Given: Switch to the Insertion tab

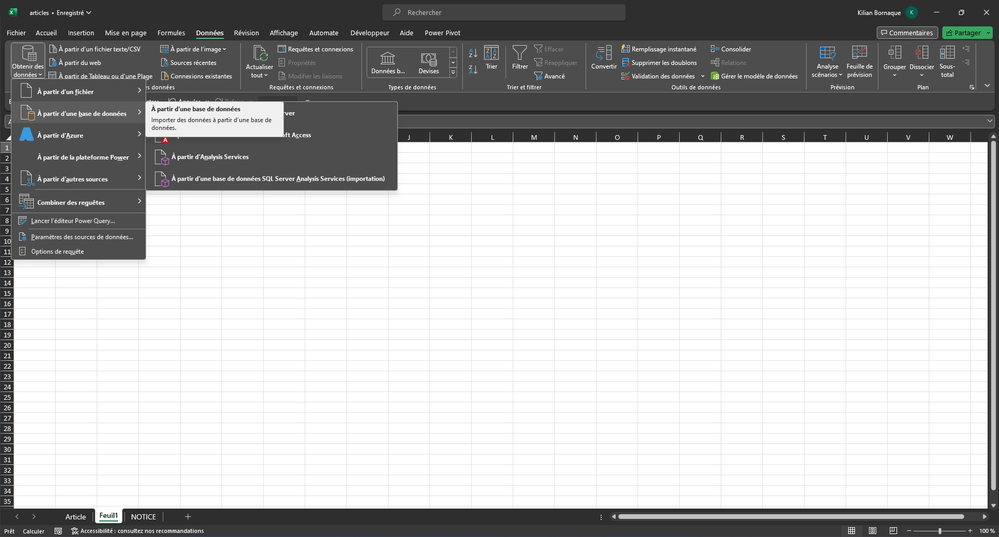Looking at the screenshot, I should tap(81, 32).
